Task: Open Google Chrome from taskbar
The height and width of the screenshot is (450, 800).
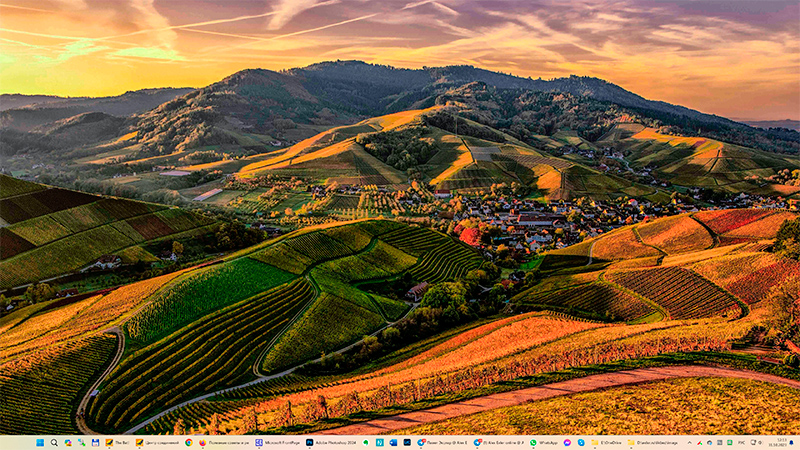Action: (189, 442)
